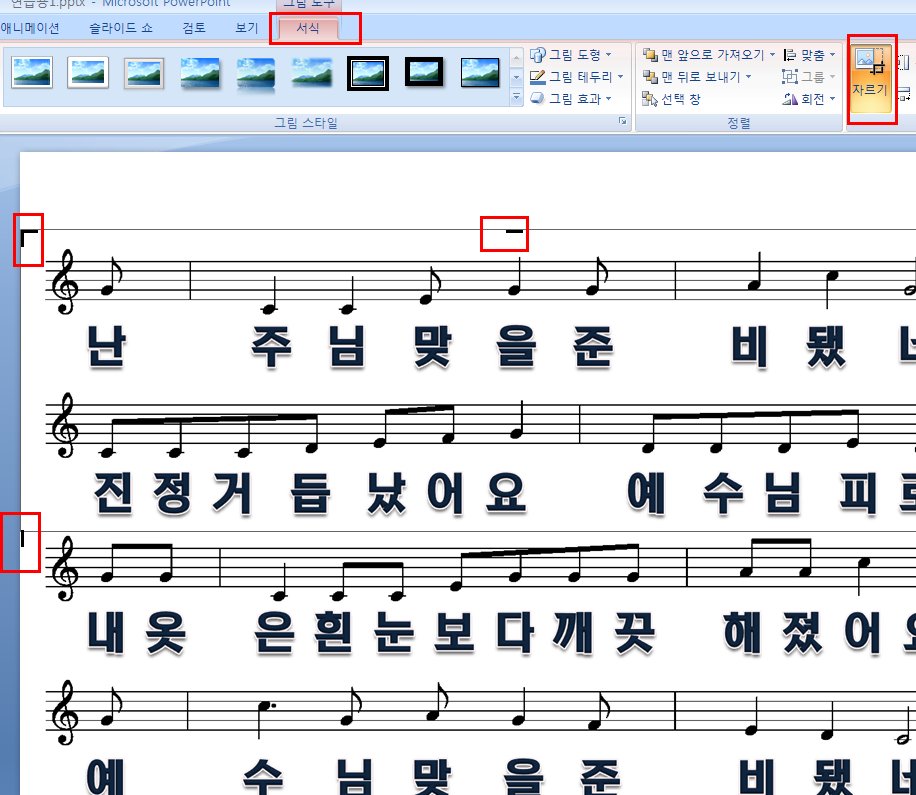This screenshot has height=795, width=916.
Task: Switch to the 보기 tab
Action: point(247,28)
